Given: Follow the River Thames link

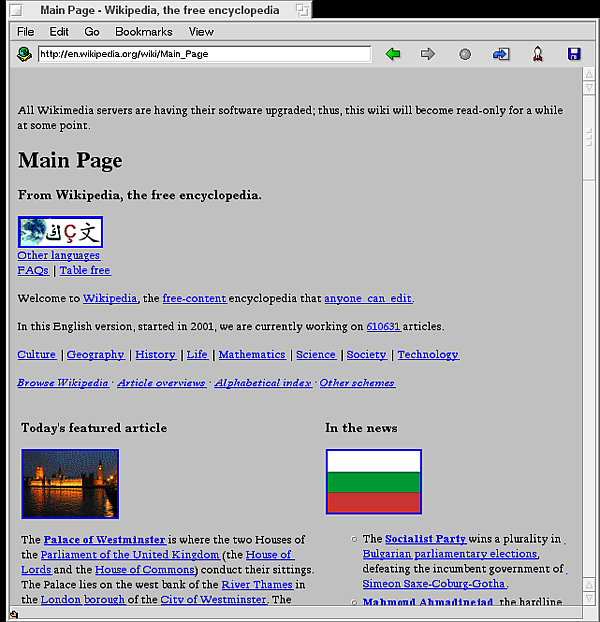Looking at the screenshot, I should tap(257, 585).
